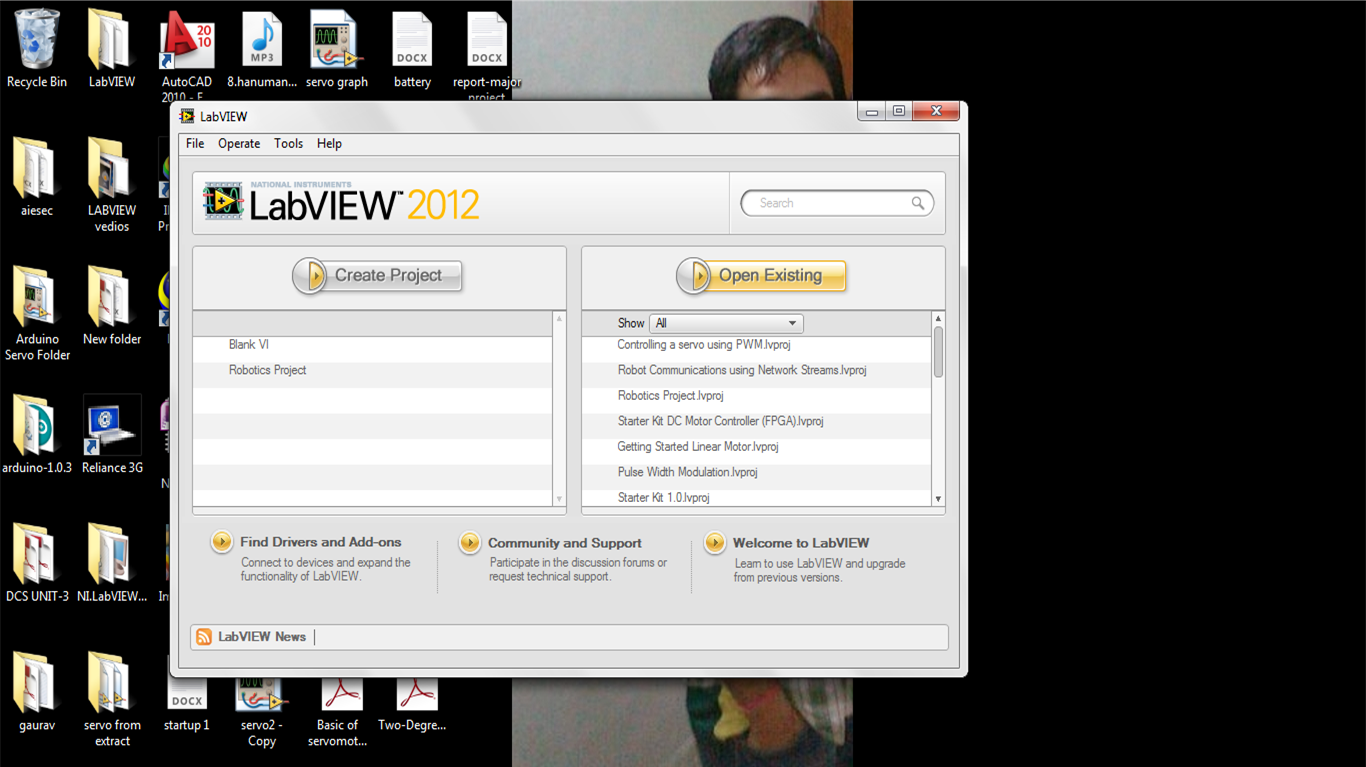The image size is (1366, 767).
Task: Open the Help menu
Action: pyautogui.click(x=329, y=143)
